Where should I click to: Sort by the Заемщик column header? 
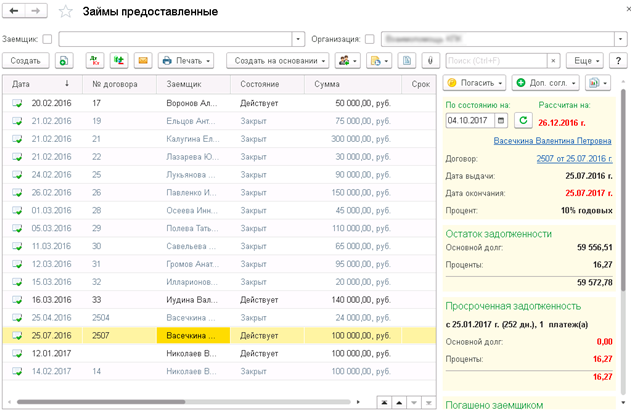[x=194, y=84]
